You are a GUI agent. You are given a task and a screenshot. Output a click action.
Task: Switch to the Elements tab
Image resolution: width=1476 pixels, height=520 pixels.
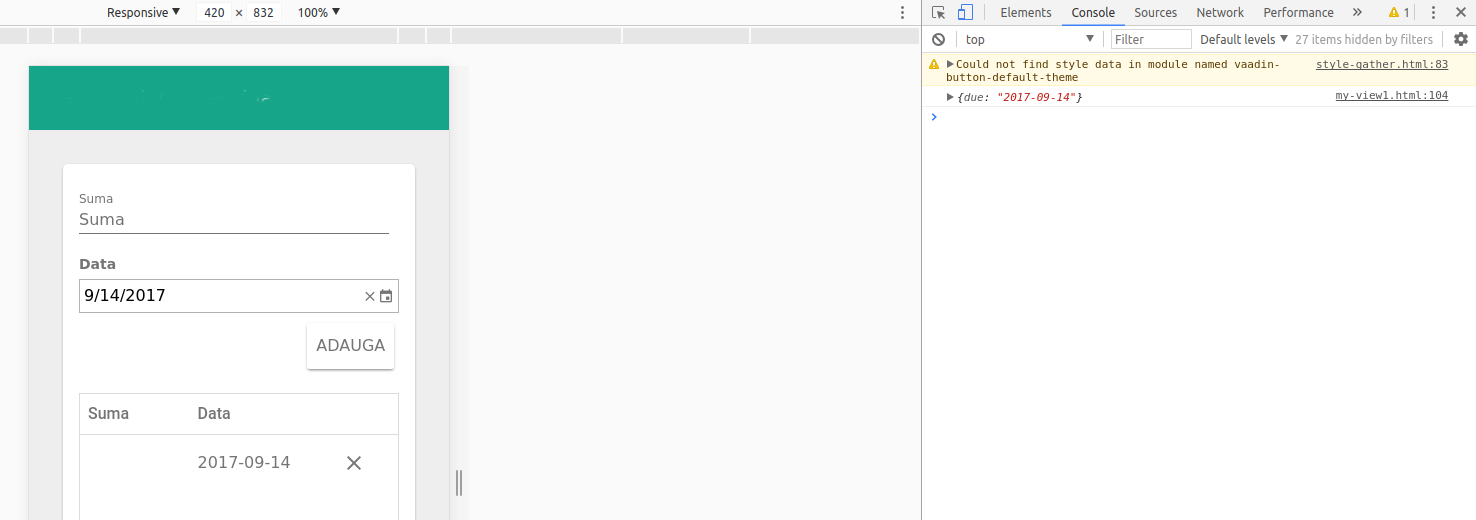pos(1026,13)
